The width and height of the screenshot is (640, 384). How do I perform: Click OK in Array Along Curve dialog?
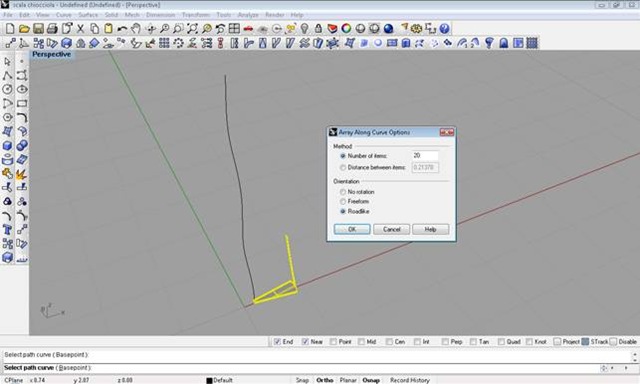coord(352,229)
